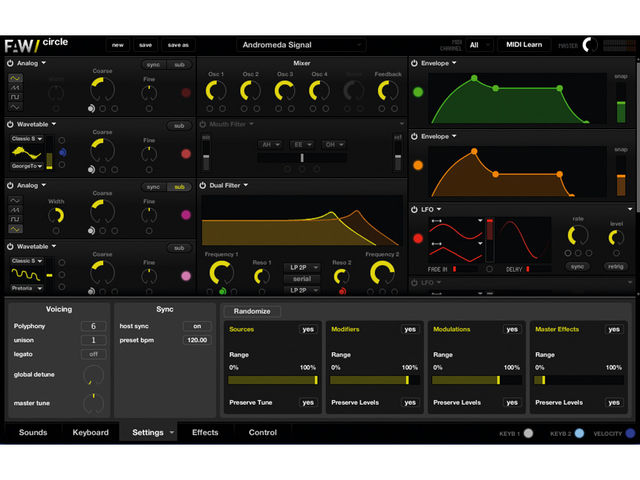The height and width of the screenshot is (480, 640).
Task: Open the AH vowel dropdown
Action: [270, 144]
